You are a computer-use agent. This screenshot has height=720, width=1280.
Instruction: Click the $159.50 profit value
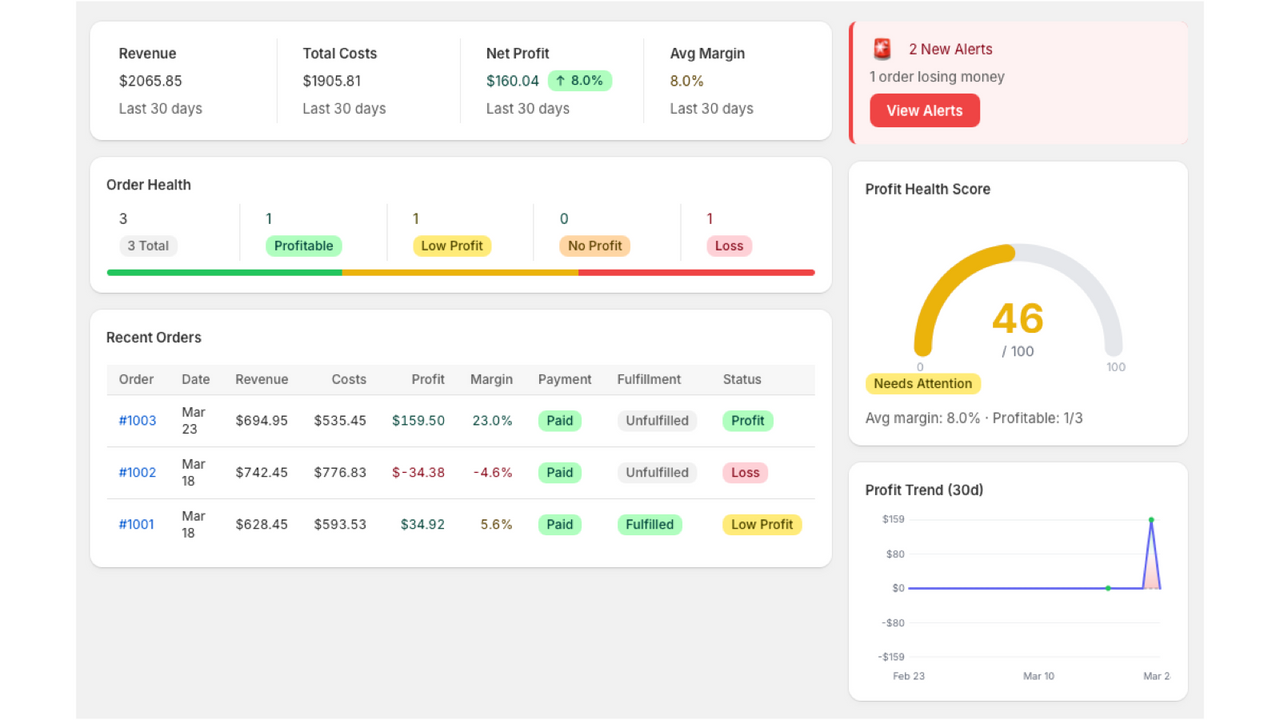(x=418, y=421)
